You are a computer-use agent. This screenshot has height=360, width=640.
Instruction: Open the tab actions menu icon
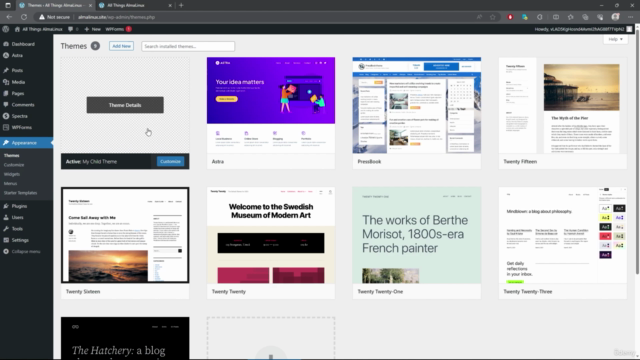[8, 5]
